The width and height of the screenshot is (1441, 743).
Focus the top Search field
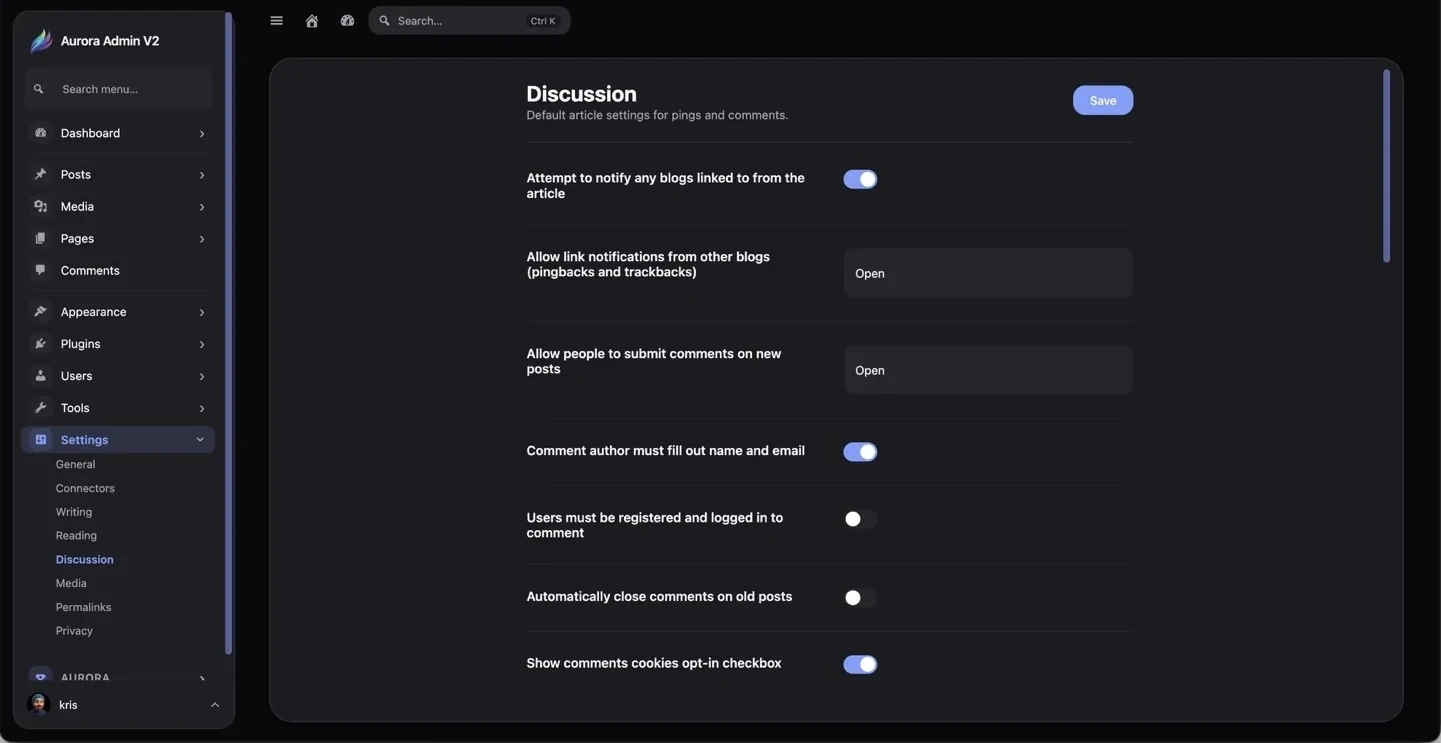pyautogui.click(x=469, y=21)
